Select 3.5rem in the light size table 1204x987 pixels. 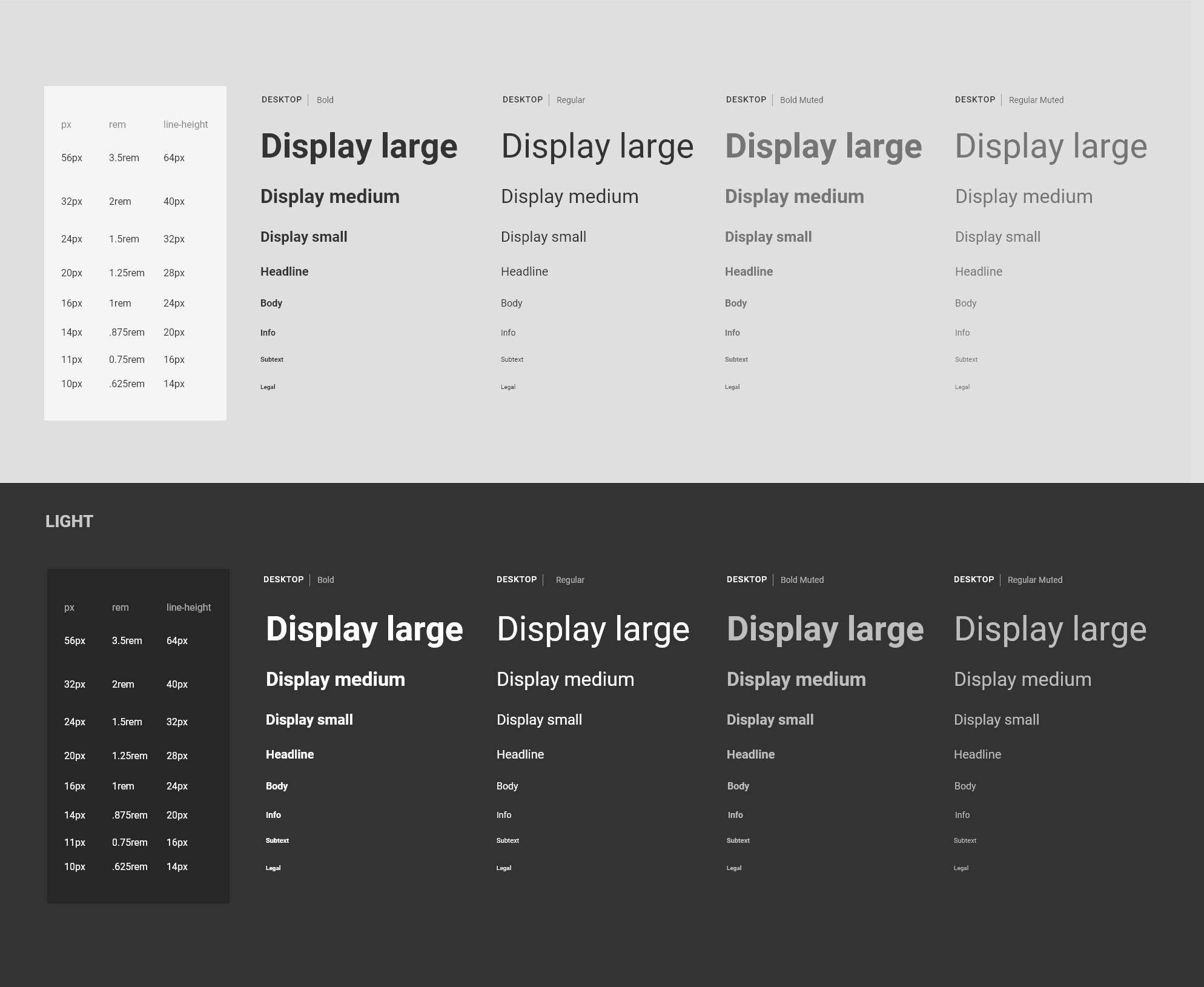(x=124, y=158)
